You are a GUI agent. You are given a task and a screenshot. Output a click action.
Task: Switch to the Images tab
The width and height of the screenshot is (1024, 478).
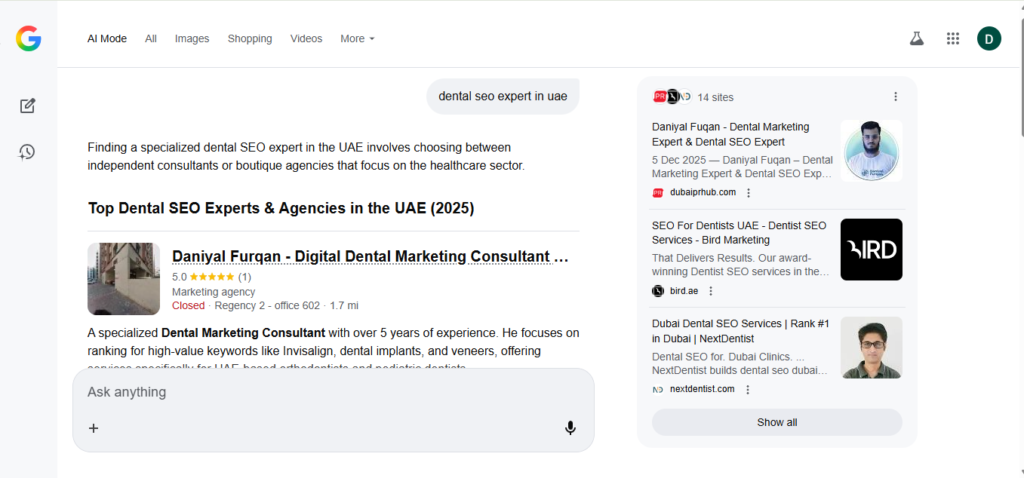click(192, 39)
